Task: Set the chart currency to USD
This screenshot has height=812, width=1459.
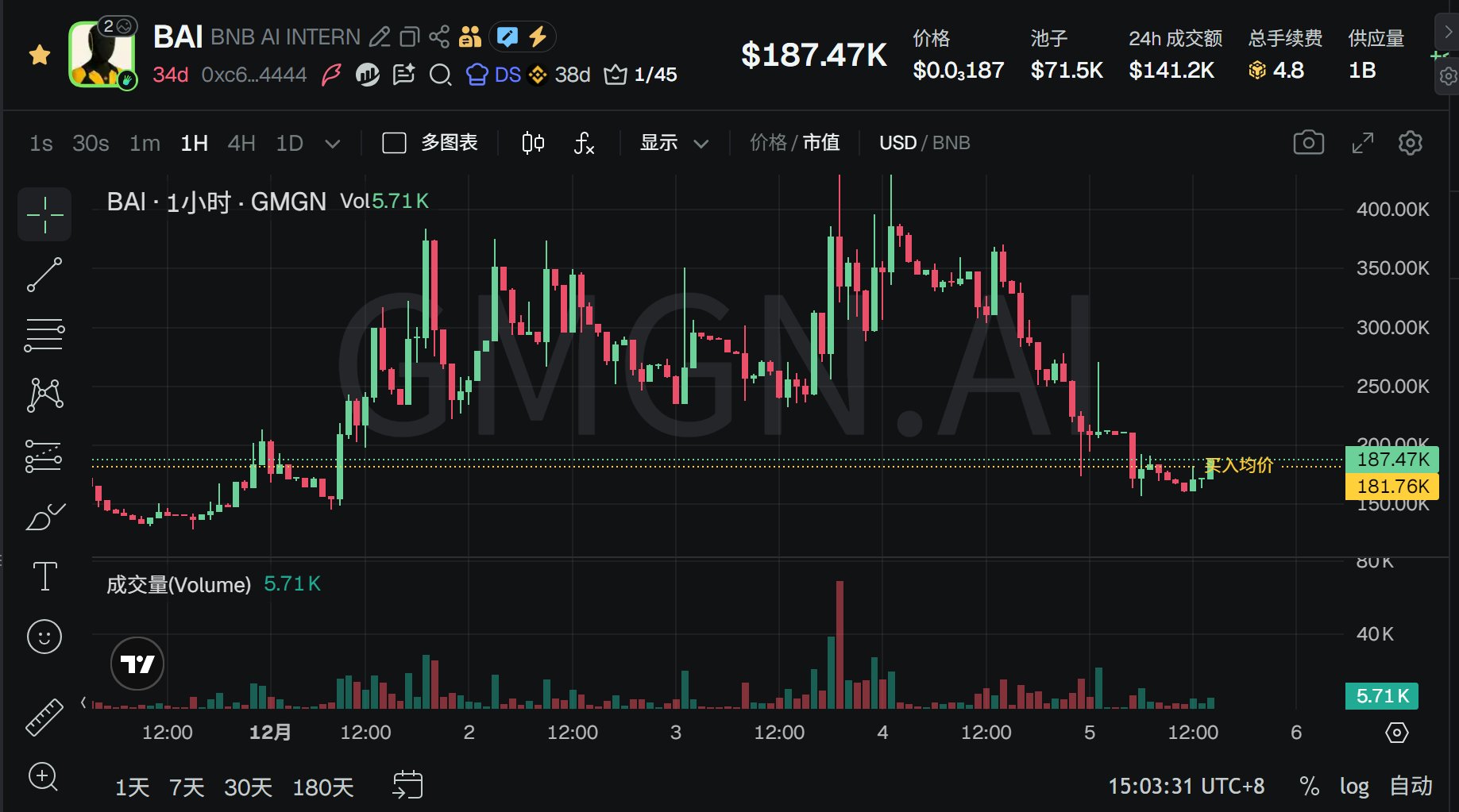Action: (x=897, y=143)
